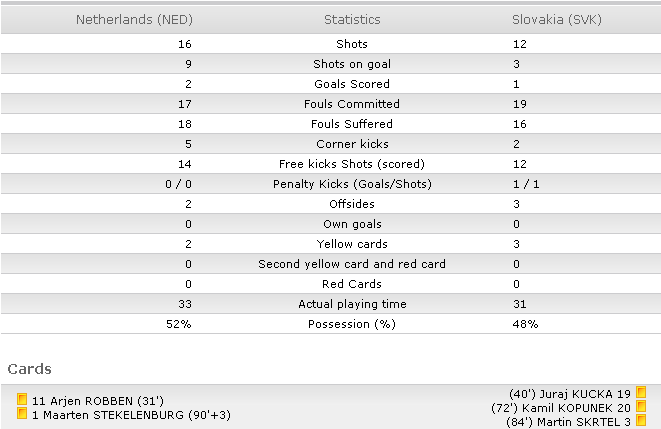Viewport: 661px width, 429px height.
Task: Click yellow card icon next to Kamil KOPUNEK
Action: point(641,406)
